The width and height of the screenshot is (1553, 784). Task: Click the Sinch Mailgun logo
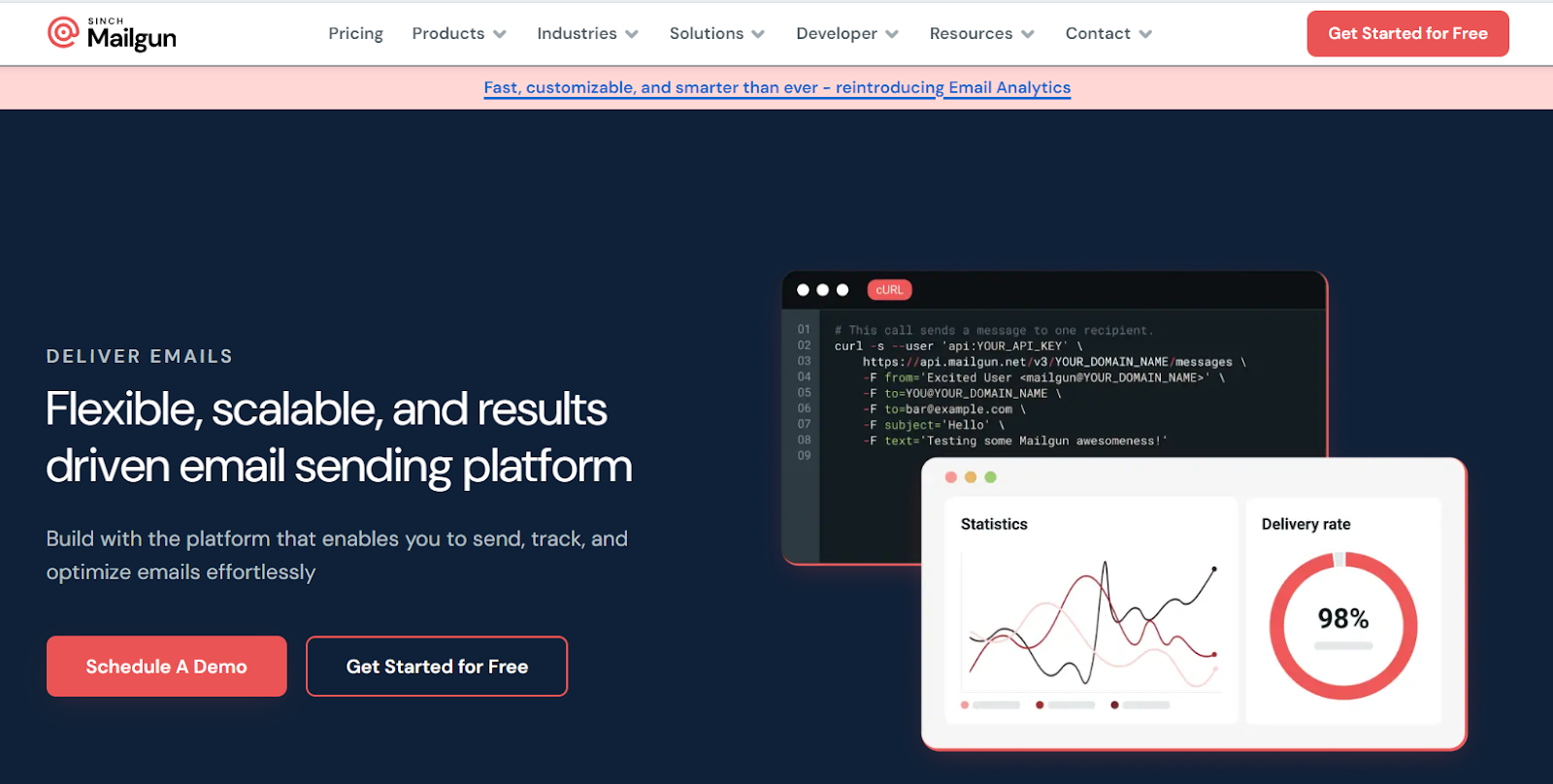112,34
